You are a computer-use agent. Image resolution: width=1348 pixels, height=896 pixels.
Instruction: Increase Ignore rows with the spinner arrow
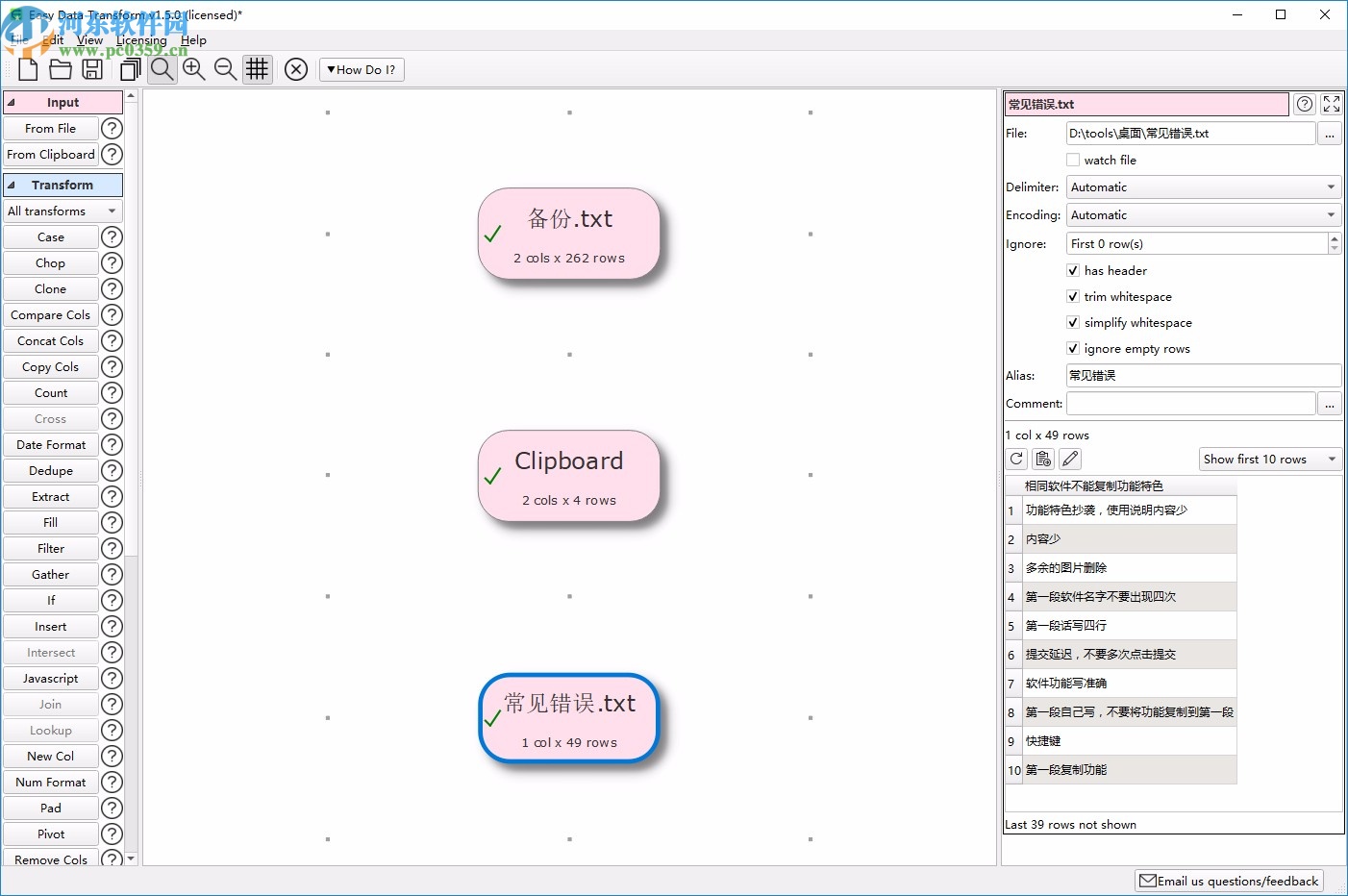click(1334, 238)
